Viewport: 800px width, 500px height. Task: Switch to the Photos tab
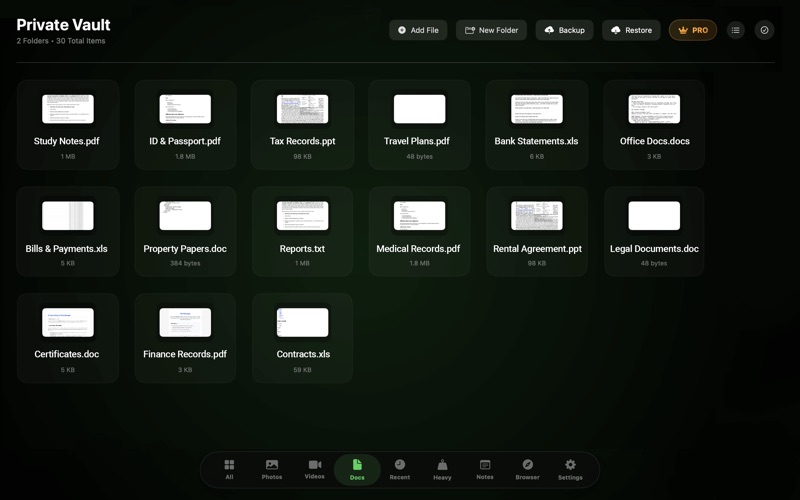tap(272, 469)
